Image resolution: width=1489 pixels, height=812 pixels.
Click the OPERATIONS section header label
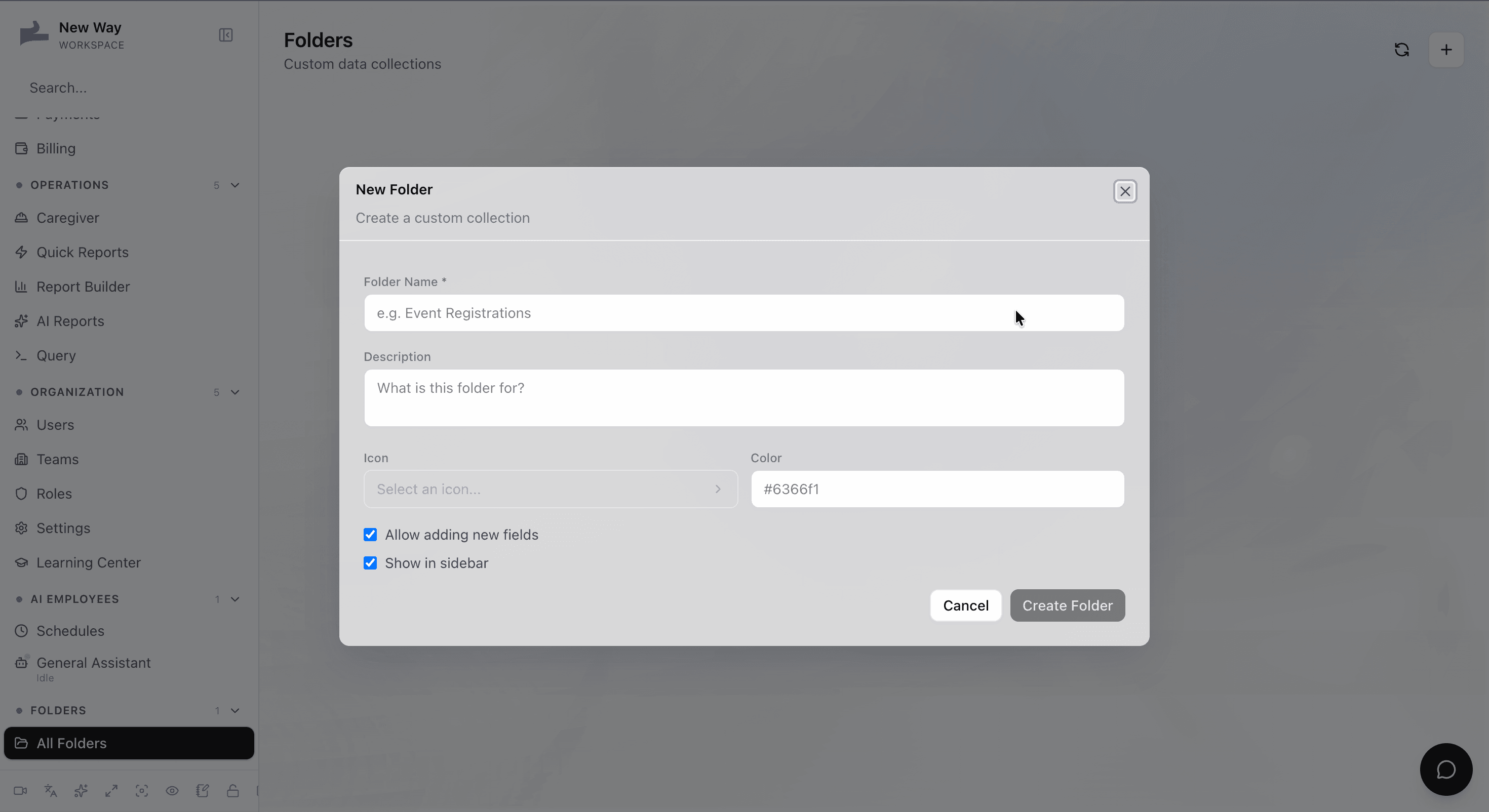click(x=69, y=185)
